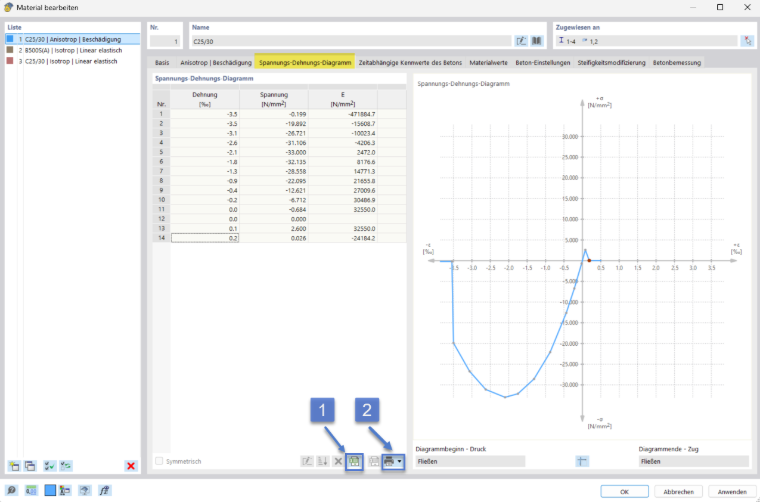Click the E value -471884.7
Image resolution: width=760 pixels, height=502 pixels.
[343, 114]
